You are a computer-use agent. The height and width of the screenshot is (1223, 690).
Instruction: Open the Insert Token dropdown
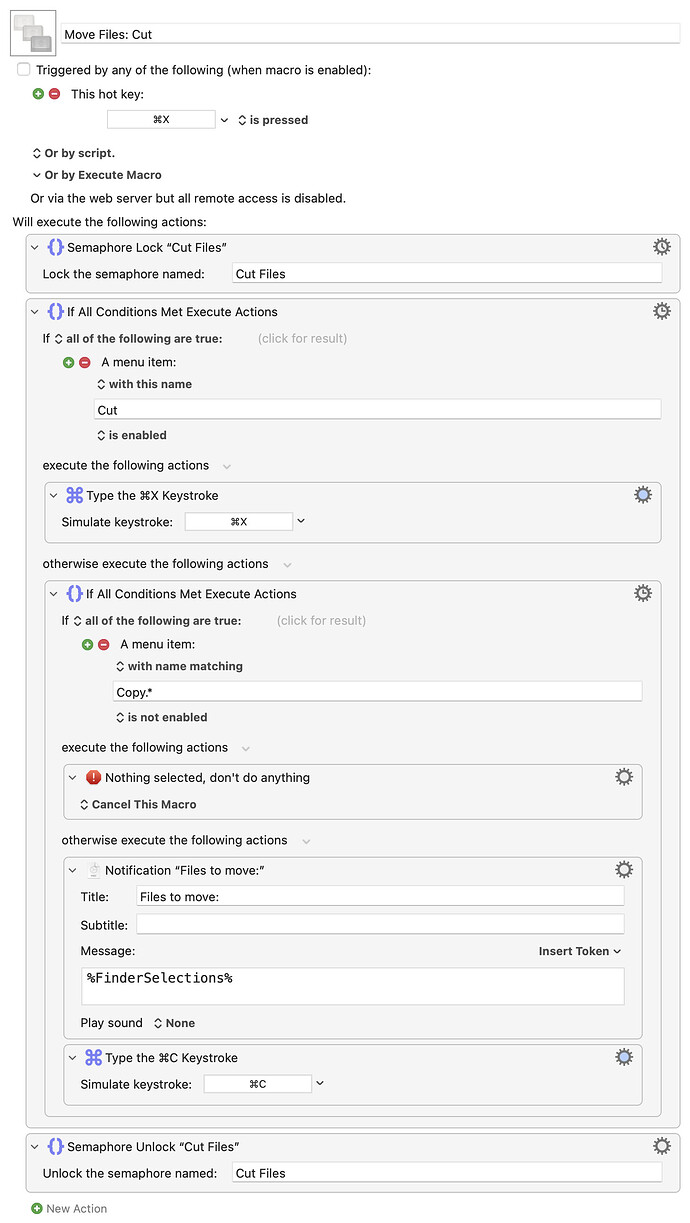[x=578, y=951]
